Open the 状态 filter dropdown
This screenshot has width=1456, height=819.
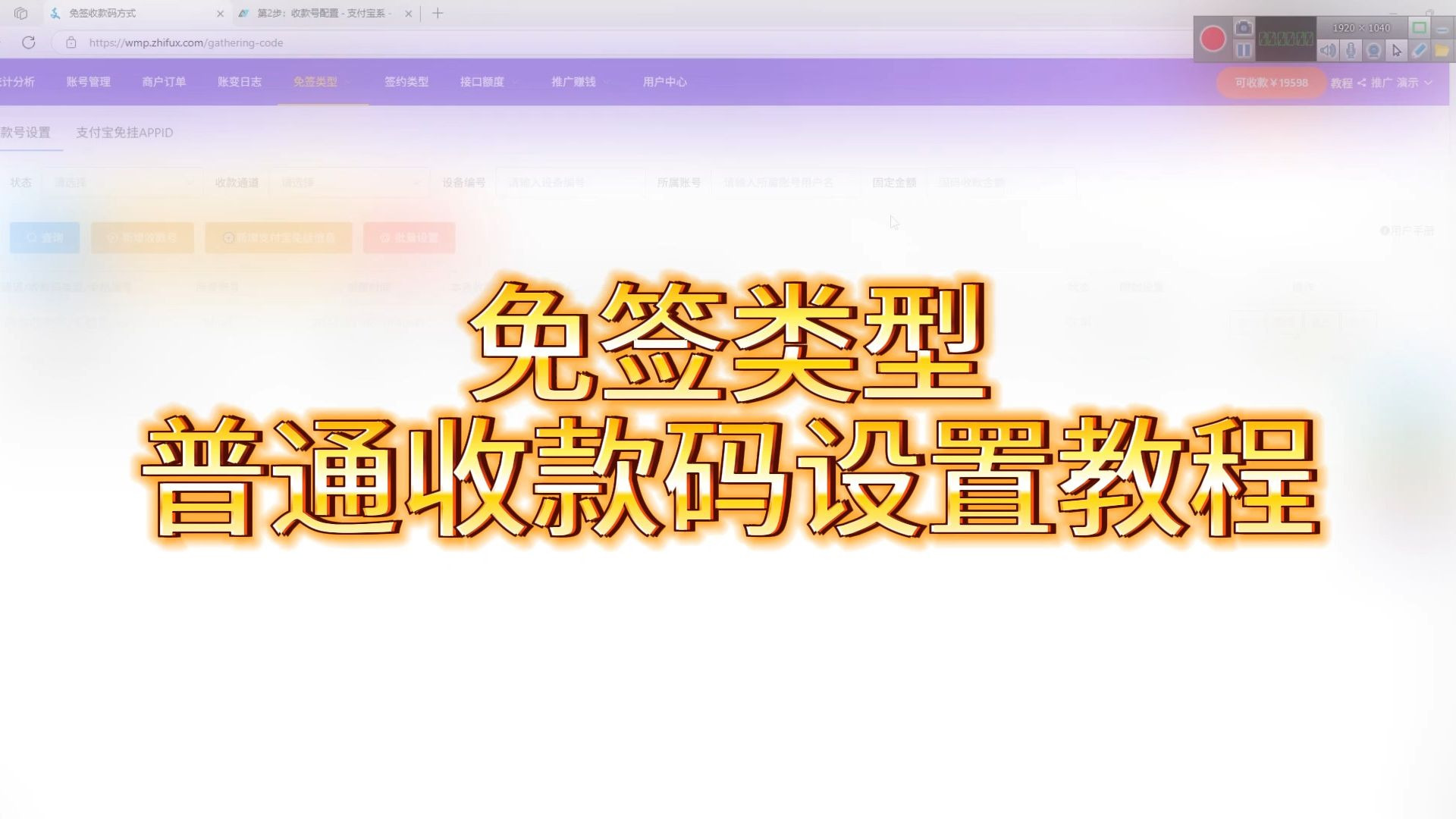(x=122, y=183)
